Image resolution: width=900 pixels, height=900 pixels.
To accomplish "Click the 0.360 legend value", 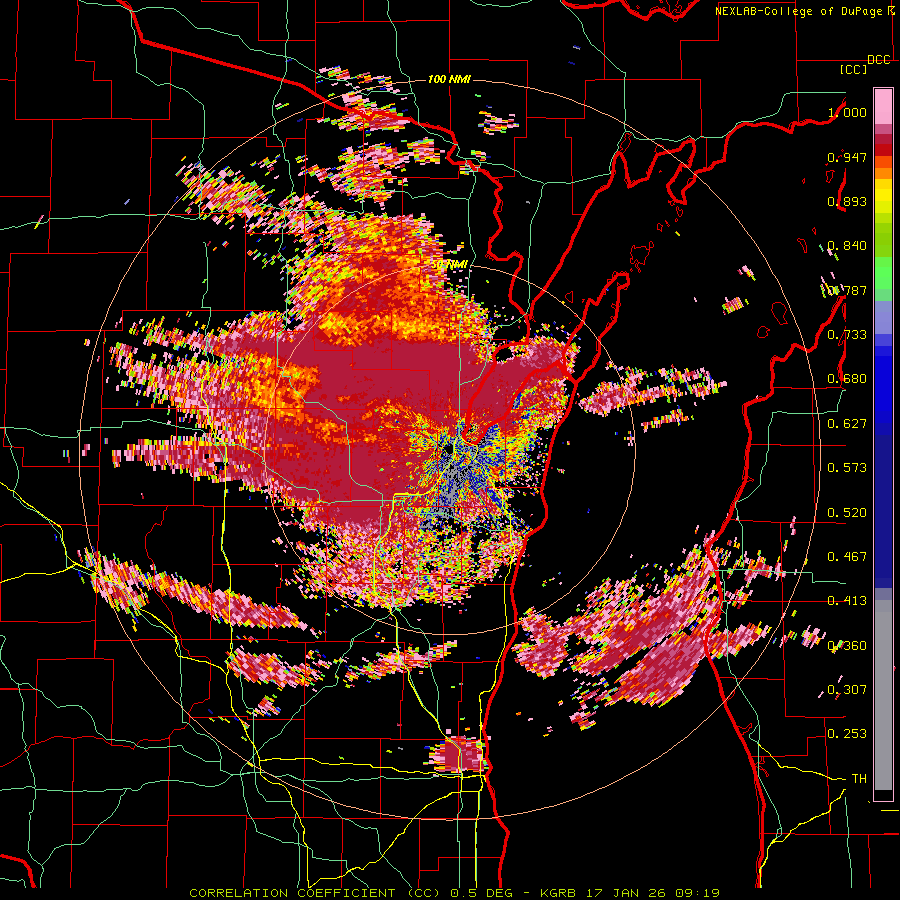I will pos(847,646).
